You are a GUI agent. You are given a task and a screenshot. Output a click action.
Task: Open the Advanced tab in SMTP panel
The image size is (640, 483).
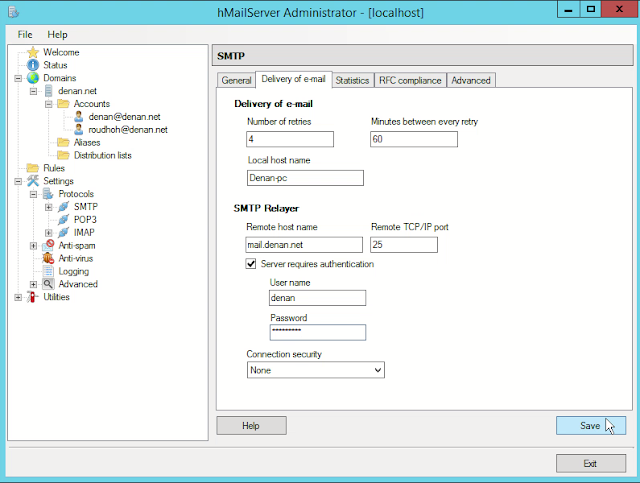click(x=471, y=80)
